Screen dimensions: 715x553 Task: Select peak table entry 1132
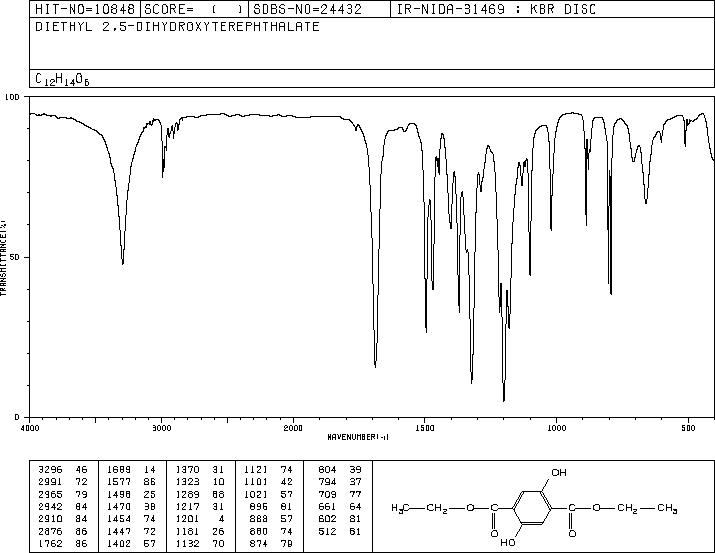(187, 544)
